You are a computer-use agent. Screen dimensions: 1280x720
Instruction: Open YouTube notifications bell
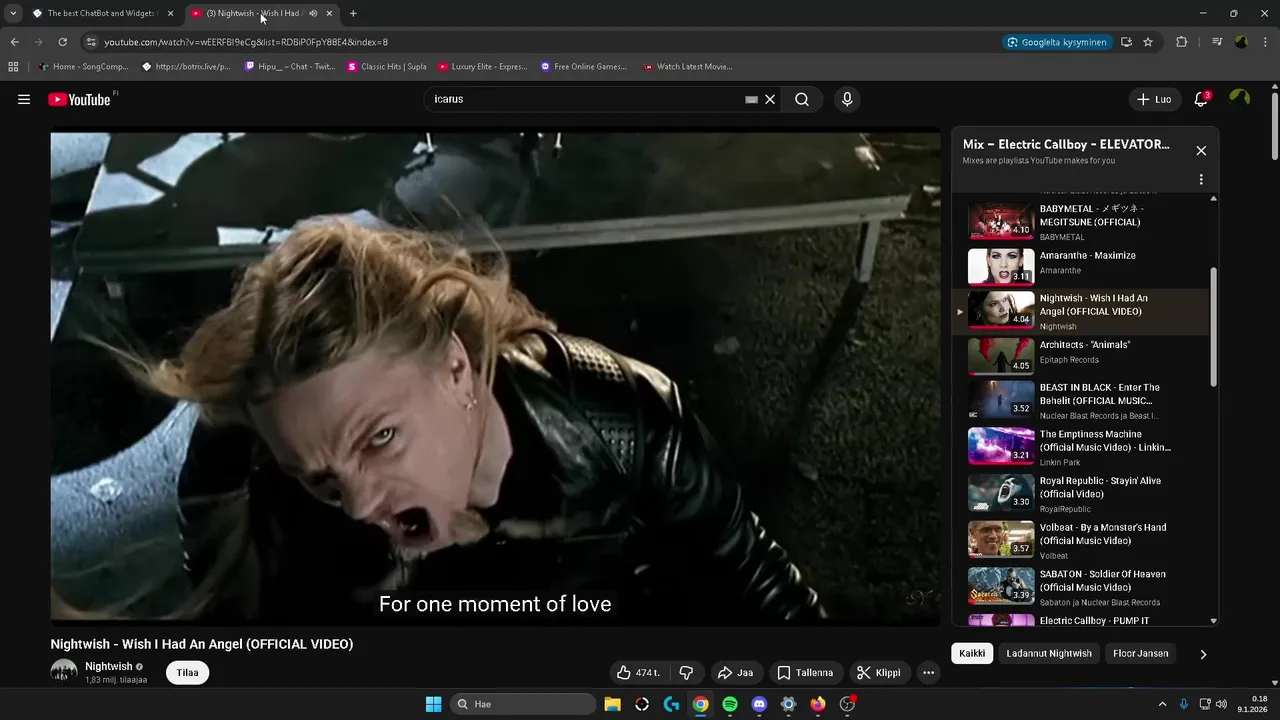pyautogui.click(x=1201, y=99)
